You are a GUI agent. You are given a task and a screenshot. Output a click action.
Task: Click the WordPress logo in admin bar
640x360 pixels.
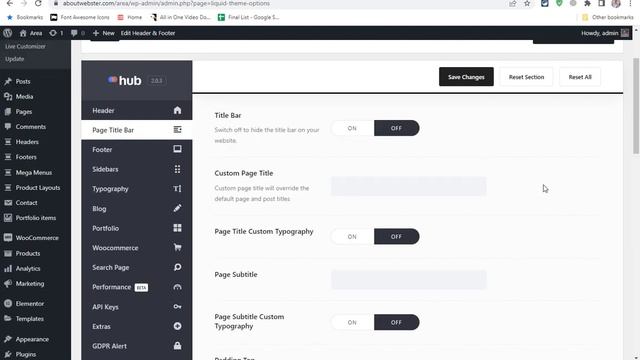click(x=7, y=33)
